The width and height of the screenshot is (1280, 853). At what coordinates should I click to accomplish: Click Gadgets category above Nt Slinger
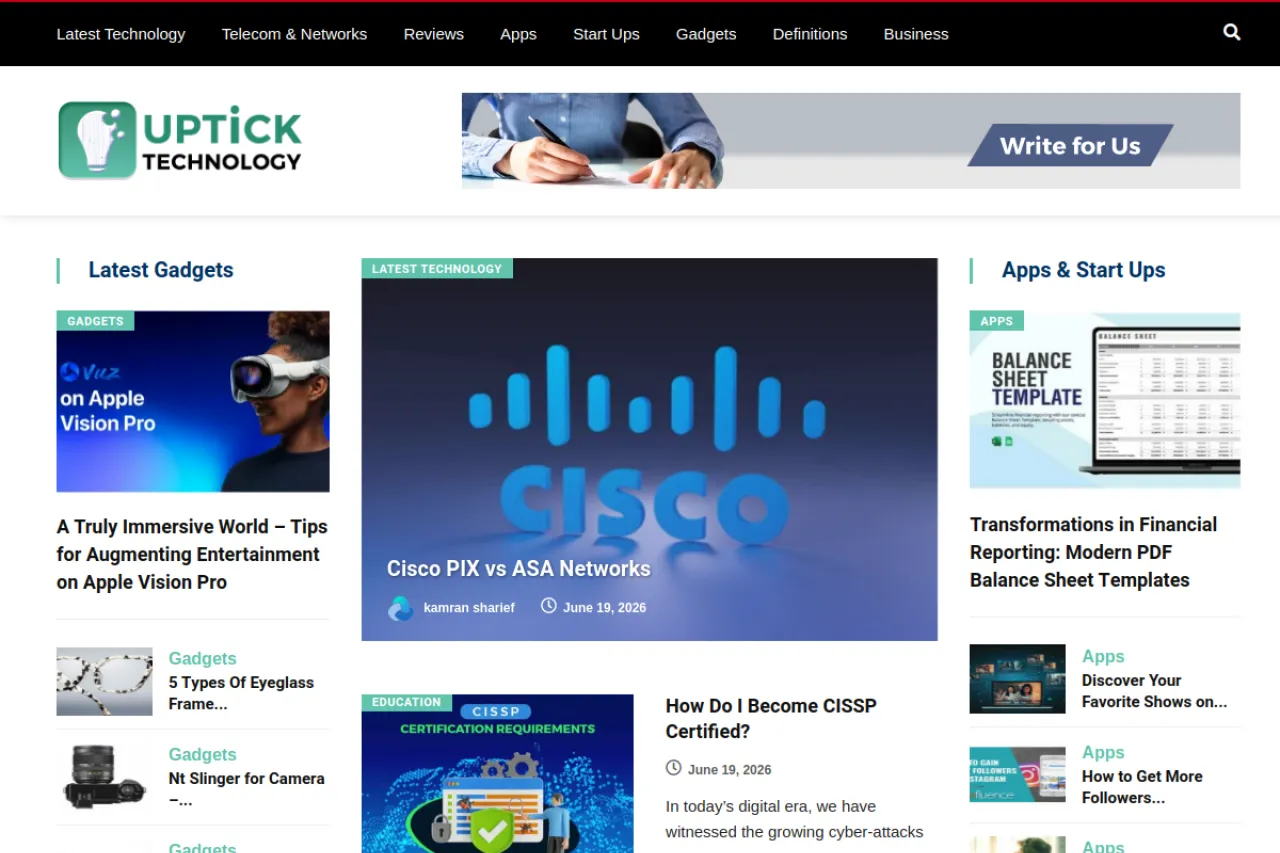(203, 754)
